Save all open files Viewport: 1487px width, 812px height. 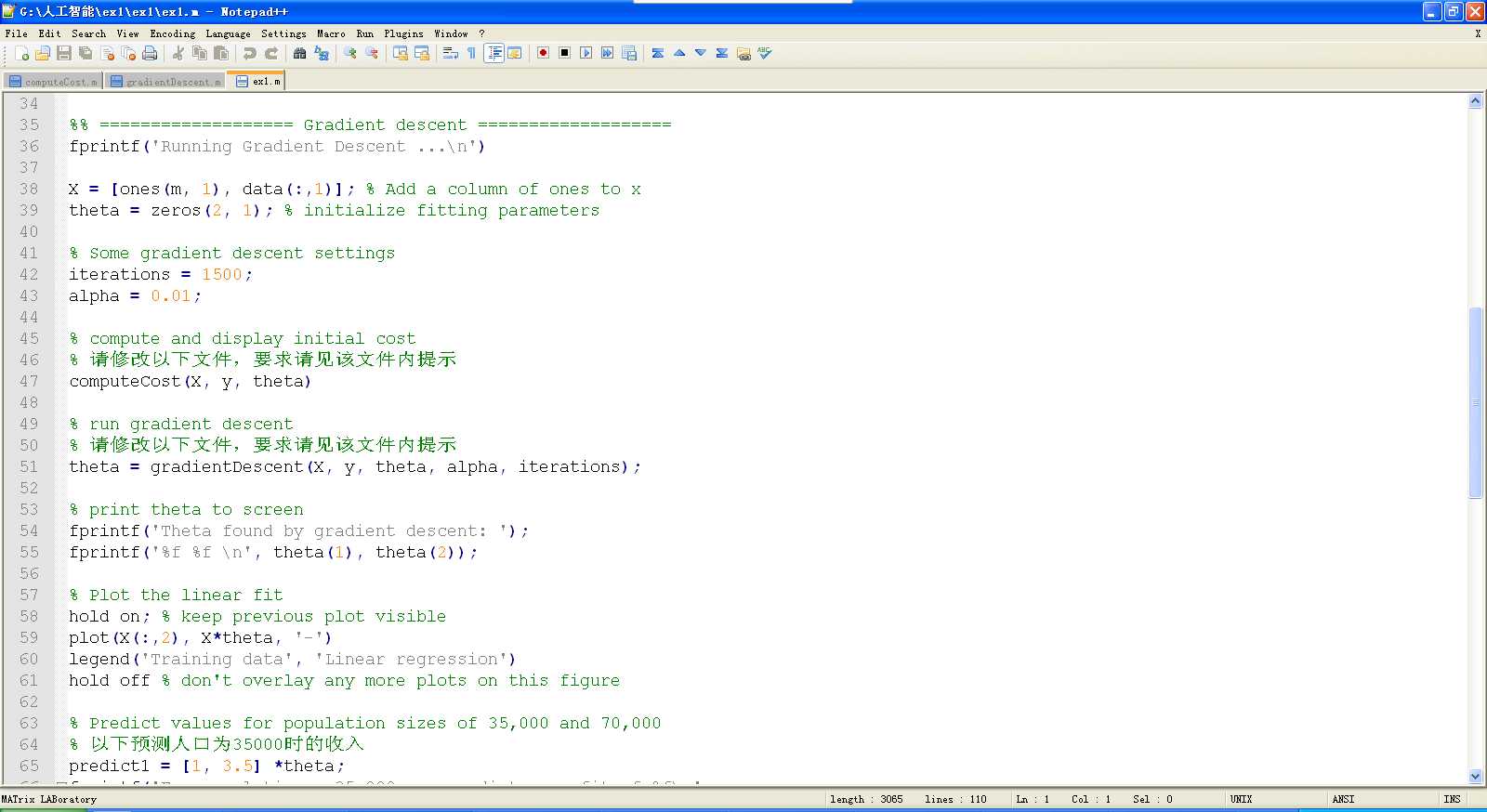click(86, 53)
